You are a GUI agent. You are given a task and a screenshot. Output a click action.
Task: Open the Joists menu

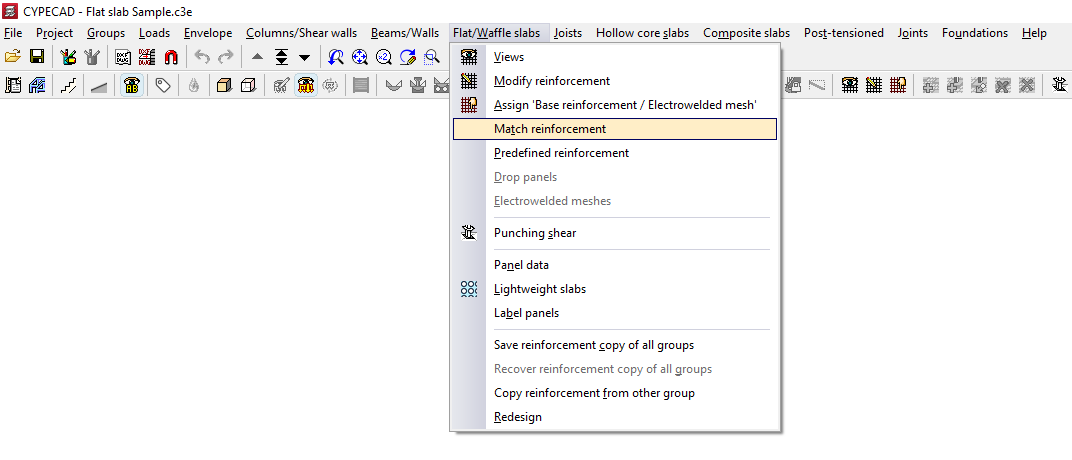569,33
